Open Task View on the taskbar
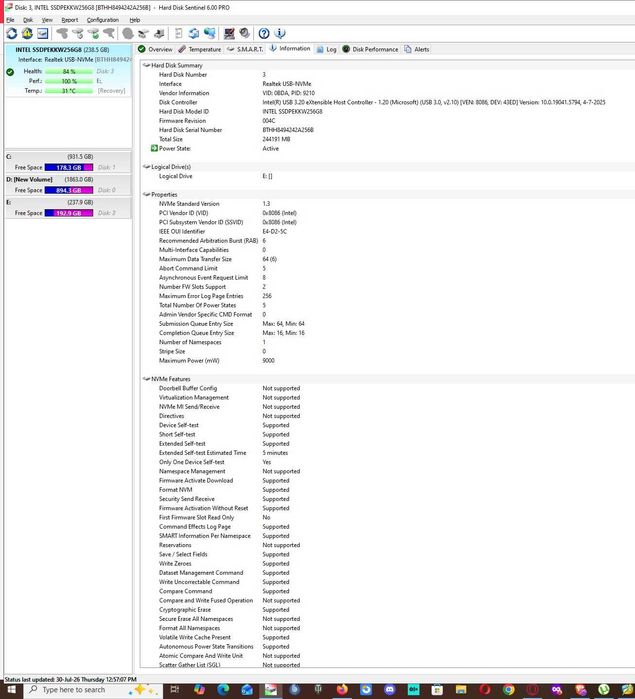Image resolution: width=635 pixels, height=699 pixels. pos(175,690)
